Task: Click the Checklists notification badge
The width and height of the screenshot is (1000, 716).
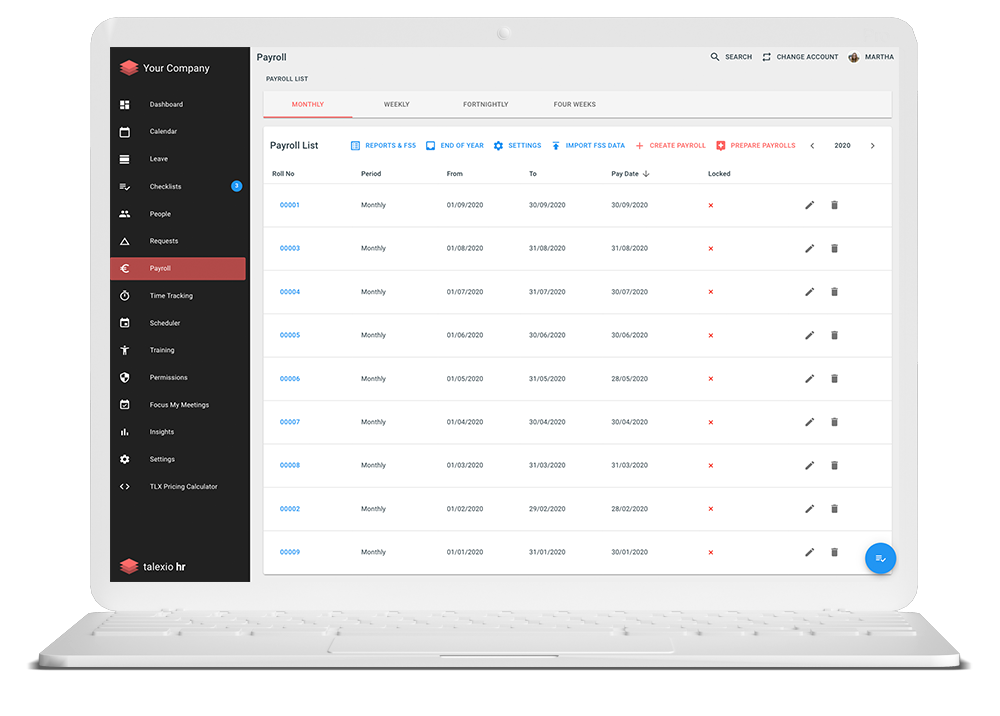Action: coord(237,186)
